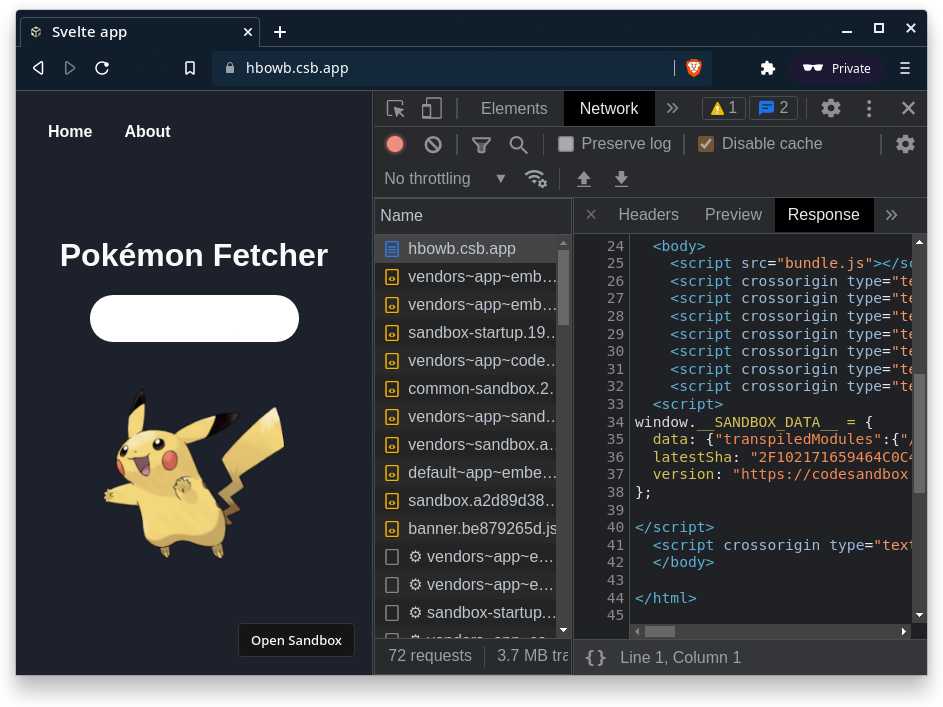This screenshot has height=707, width=943.
Task: Open the No throttling dropdown
Action: (444, 179)
